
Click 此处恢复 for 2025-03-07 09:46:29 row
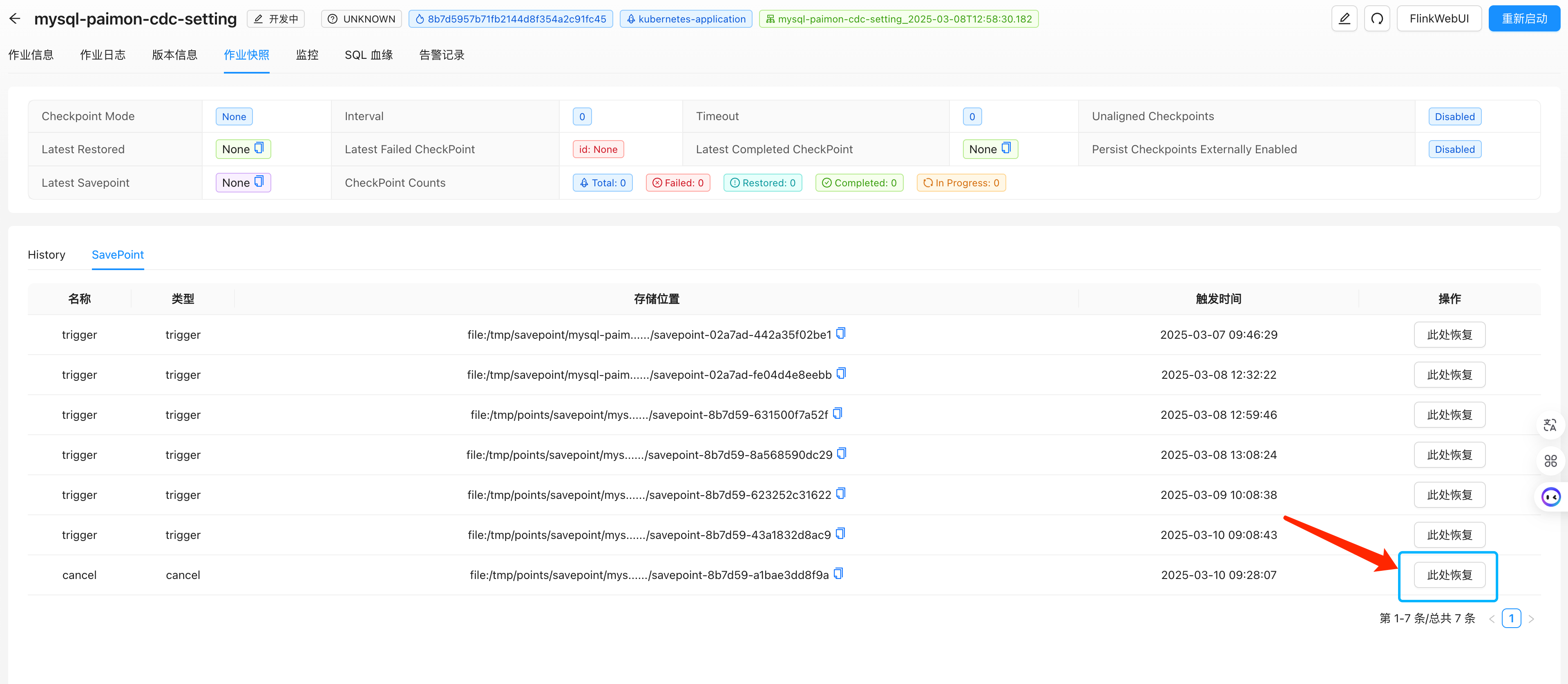click(x=1449, y=335)
